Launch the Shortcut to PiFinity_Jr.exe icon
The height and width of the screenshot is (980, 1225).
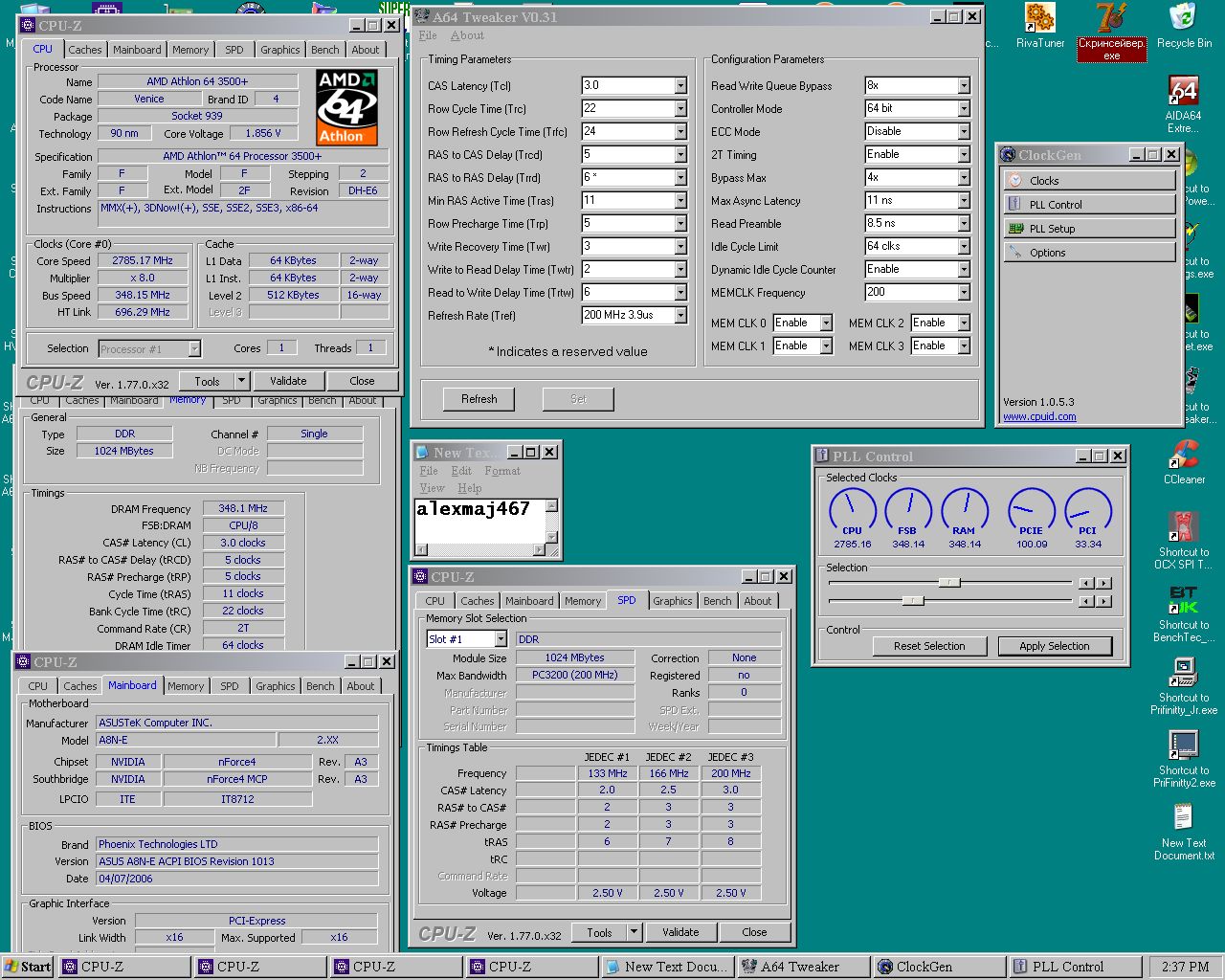point(1184,686)
